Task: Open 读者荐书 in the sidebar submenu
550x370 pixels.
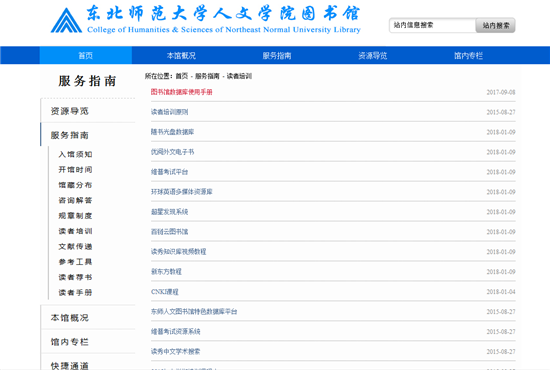Action: click(75, 277)
